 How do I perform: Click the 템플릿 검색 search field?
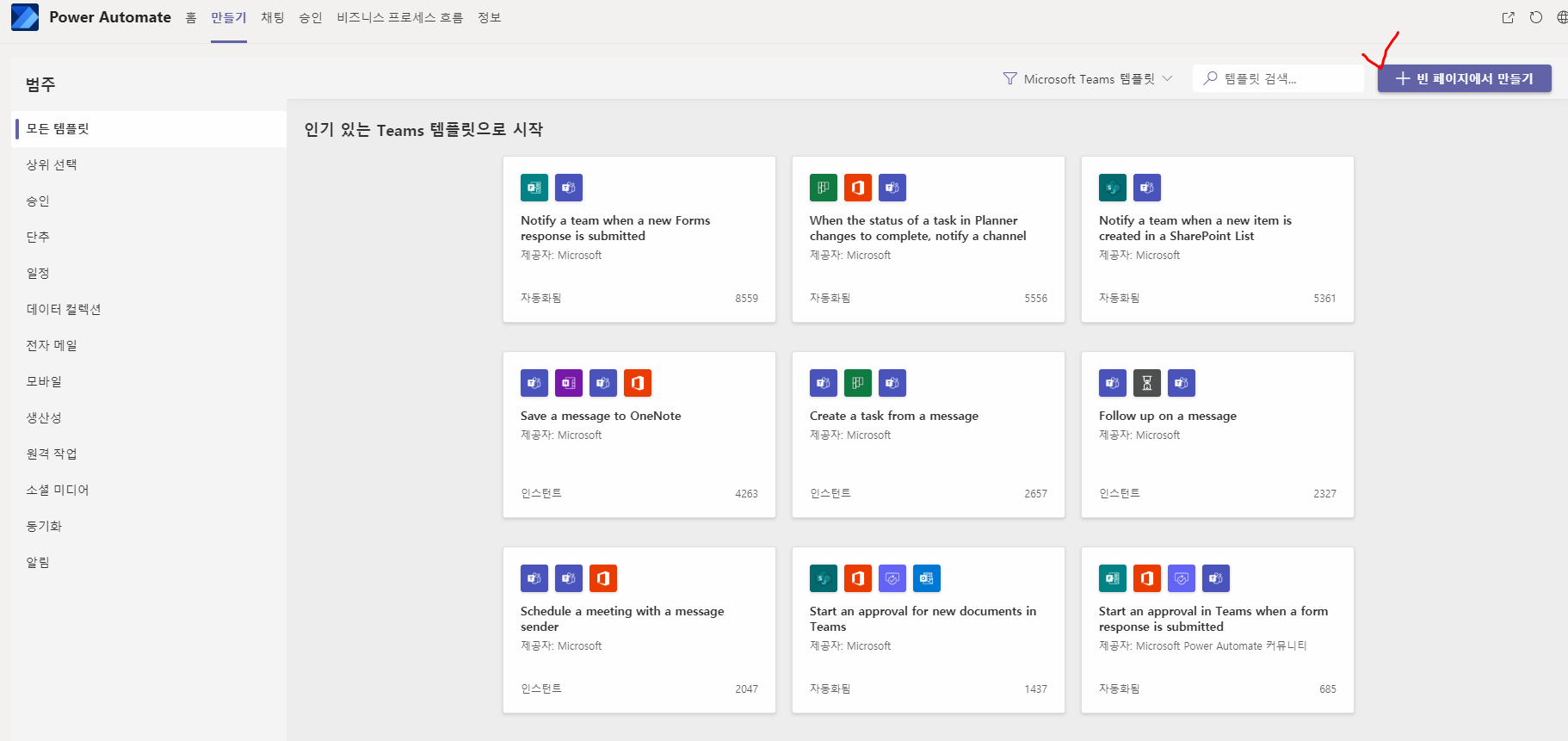[x=1278, y=78]
